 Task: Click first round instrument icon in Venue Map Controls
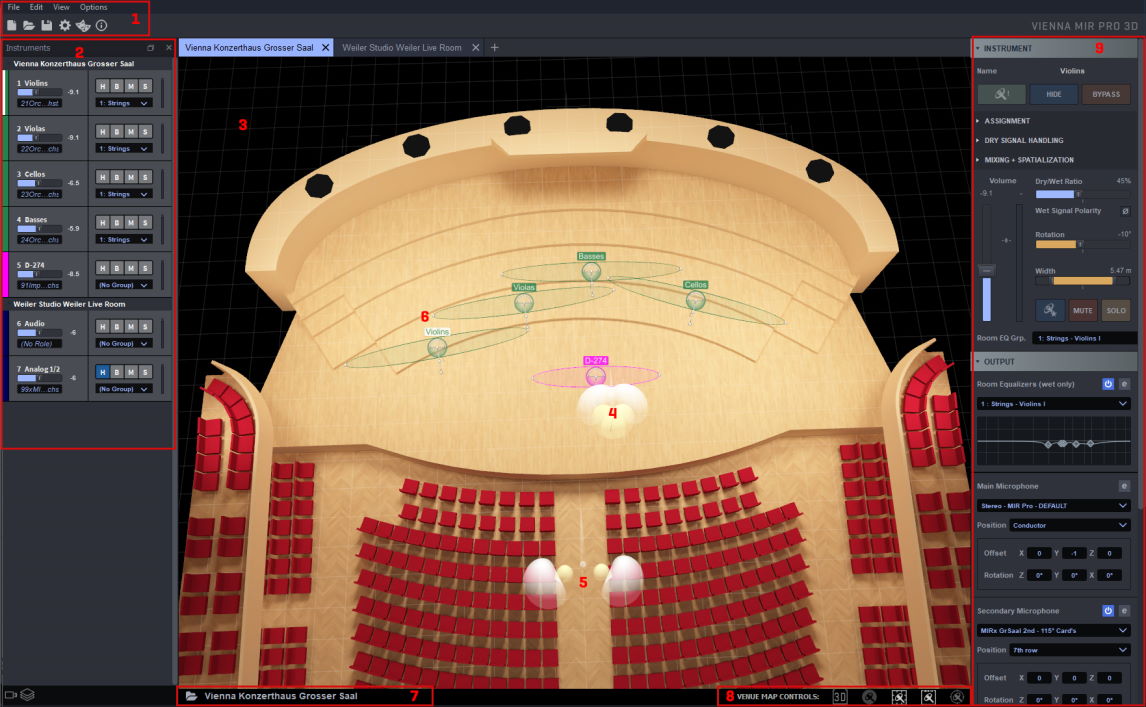pos(869,697)
